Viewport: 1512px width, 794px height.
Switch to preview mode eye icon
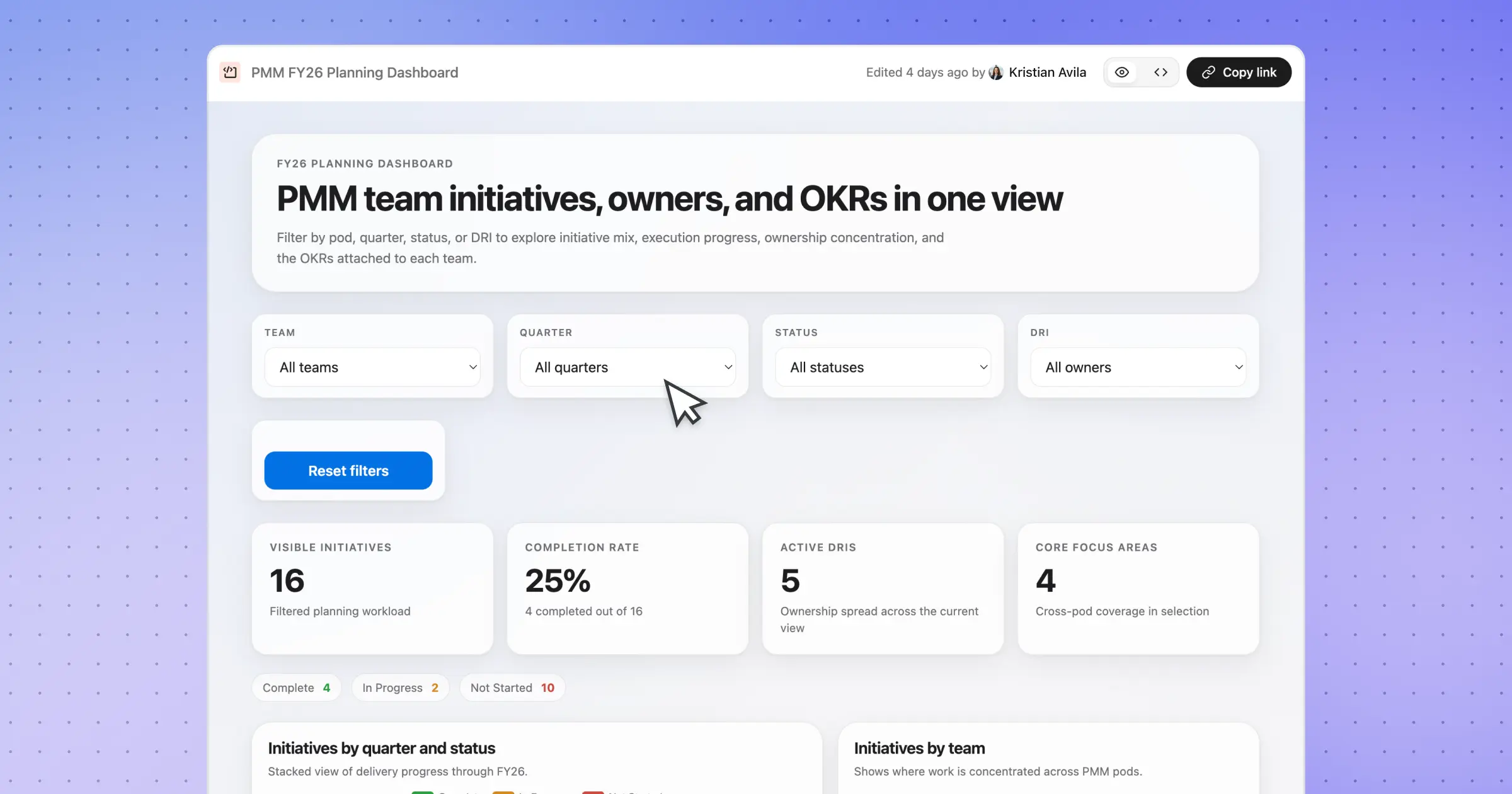[x=1122, y=72]
